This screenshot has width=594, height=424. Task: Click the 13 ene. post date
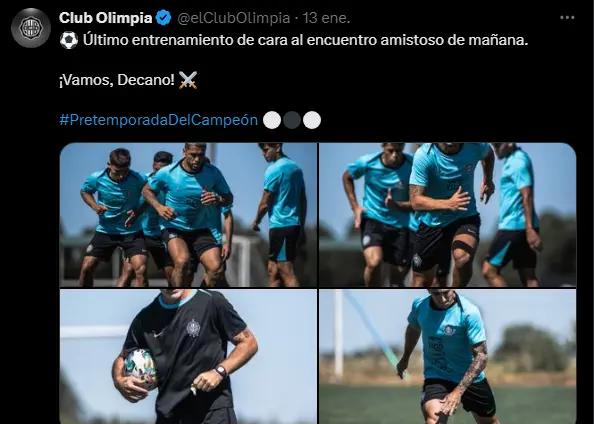tap(326, 18)
